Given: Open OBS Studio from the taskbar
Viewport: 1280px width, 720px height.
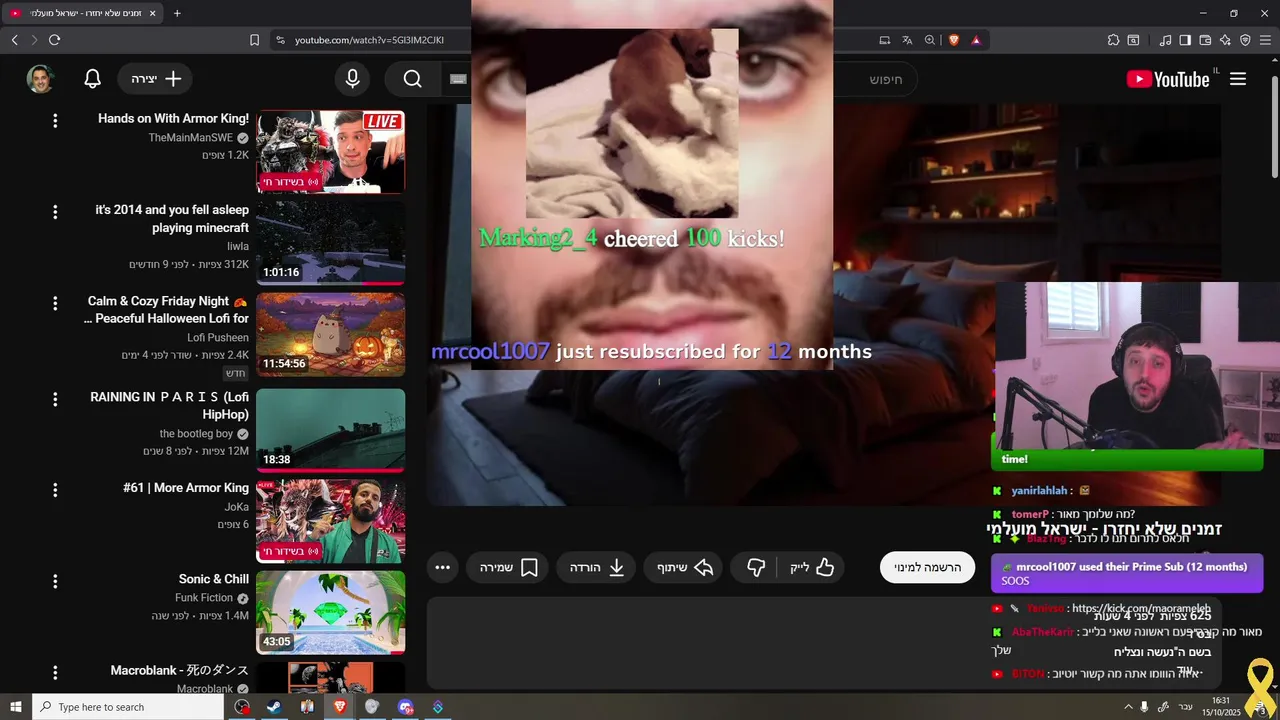Looking at the screenshot, I should [242, 707].
